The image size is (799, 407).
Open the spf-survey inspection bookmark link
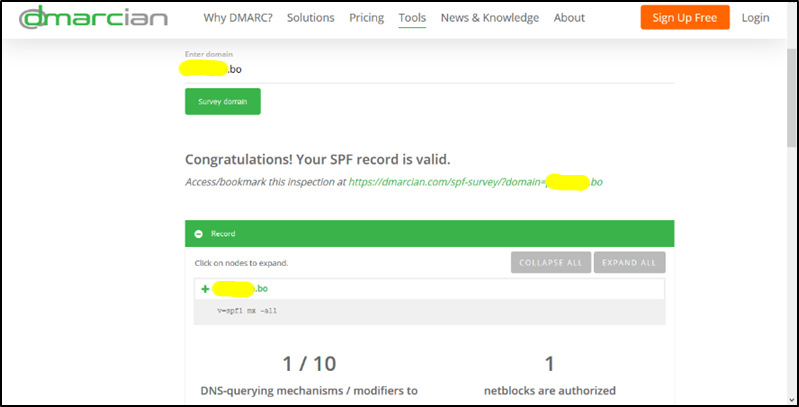tap(475, 182)
